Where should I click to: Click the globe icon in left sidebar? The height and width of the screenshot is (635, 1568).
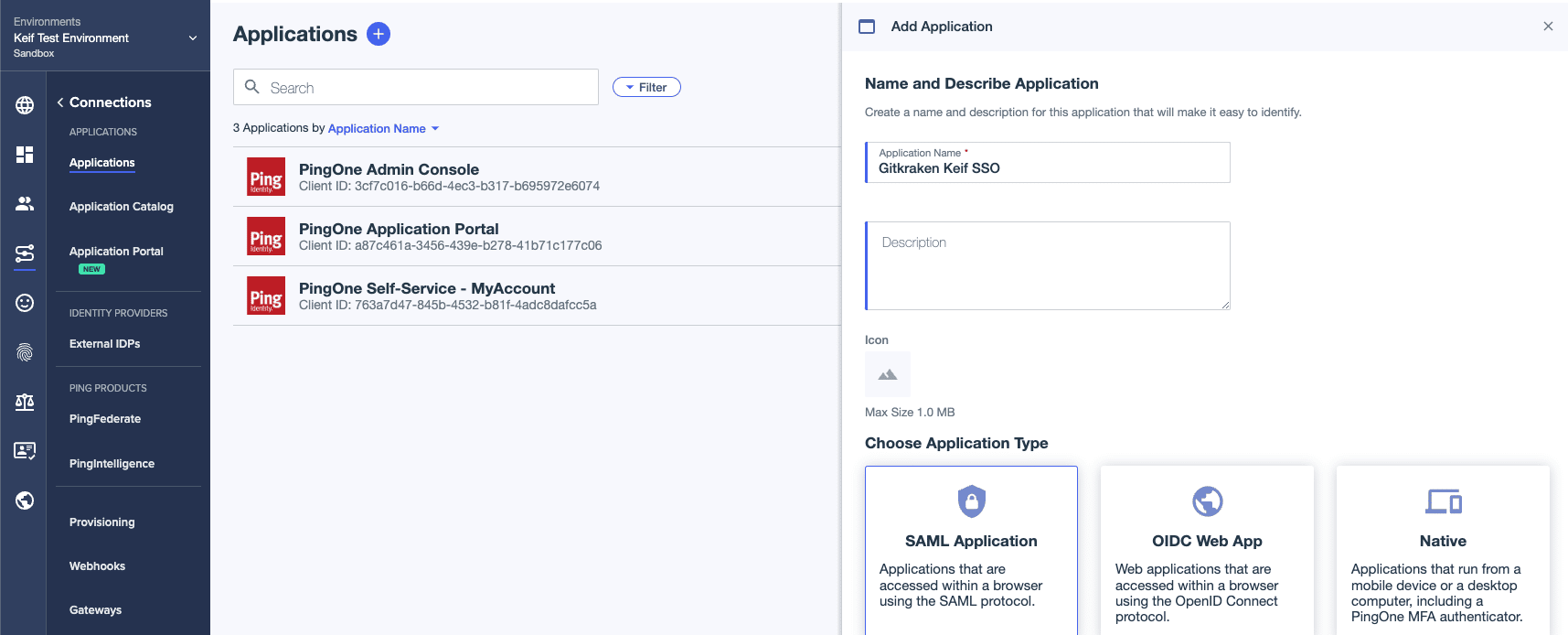[25, 105]
